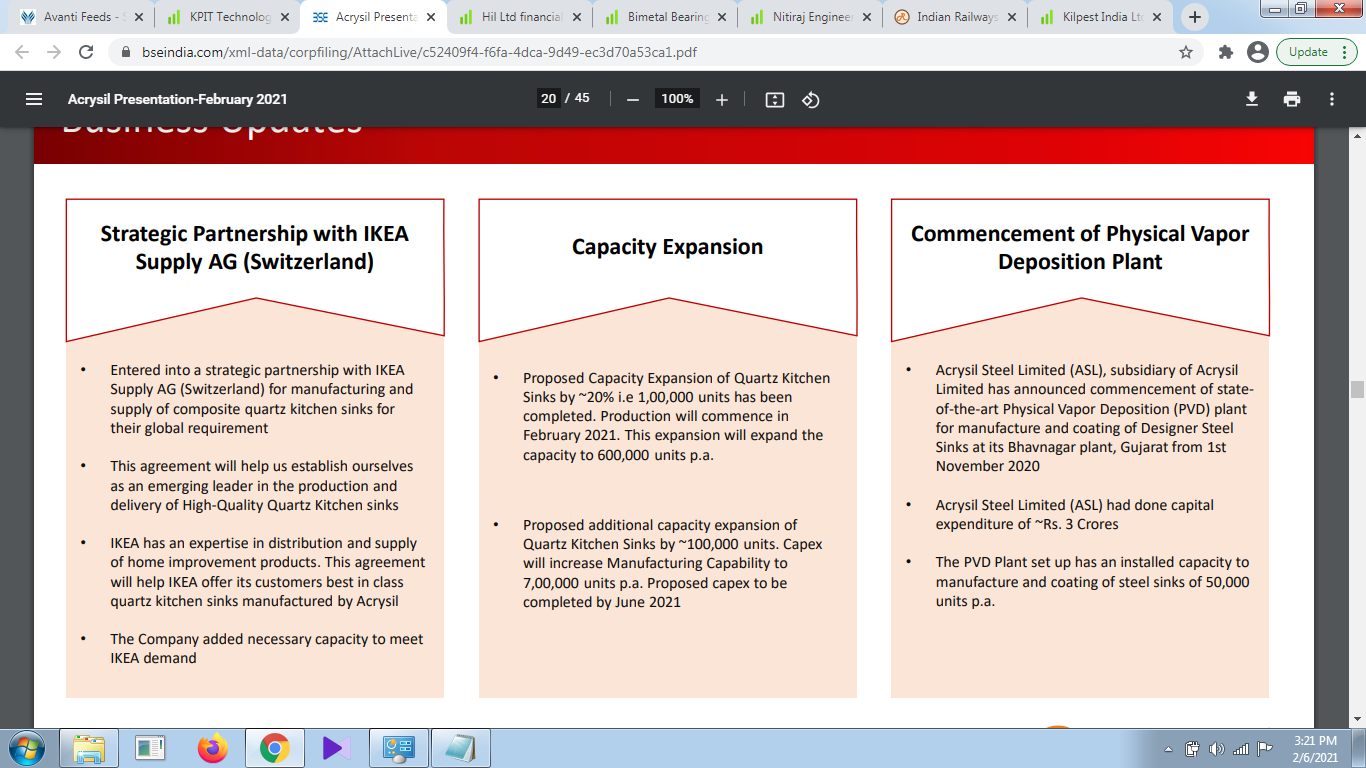Click the zoom in plus button
Viewport: 1366px width, 768px height.
click(x=722, y=99)
